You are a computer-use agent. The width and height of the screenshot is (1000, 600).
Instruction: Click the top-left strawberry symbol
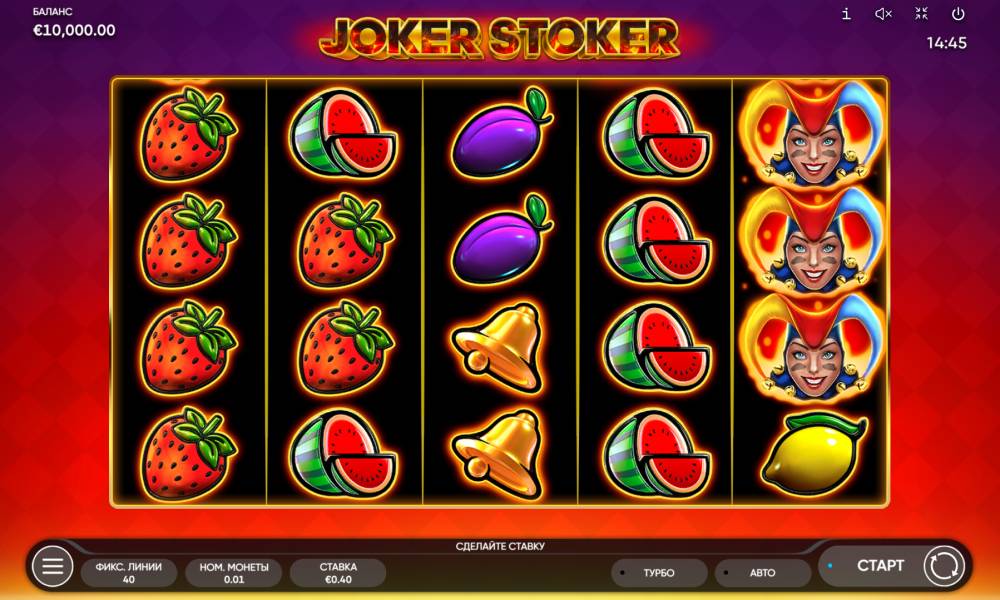pos(188,133)
